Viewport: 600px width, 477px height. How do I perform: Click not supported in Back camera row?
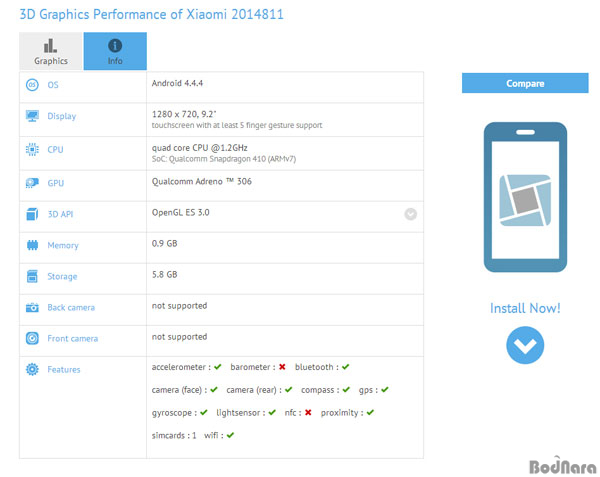179,306
